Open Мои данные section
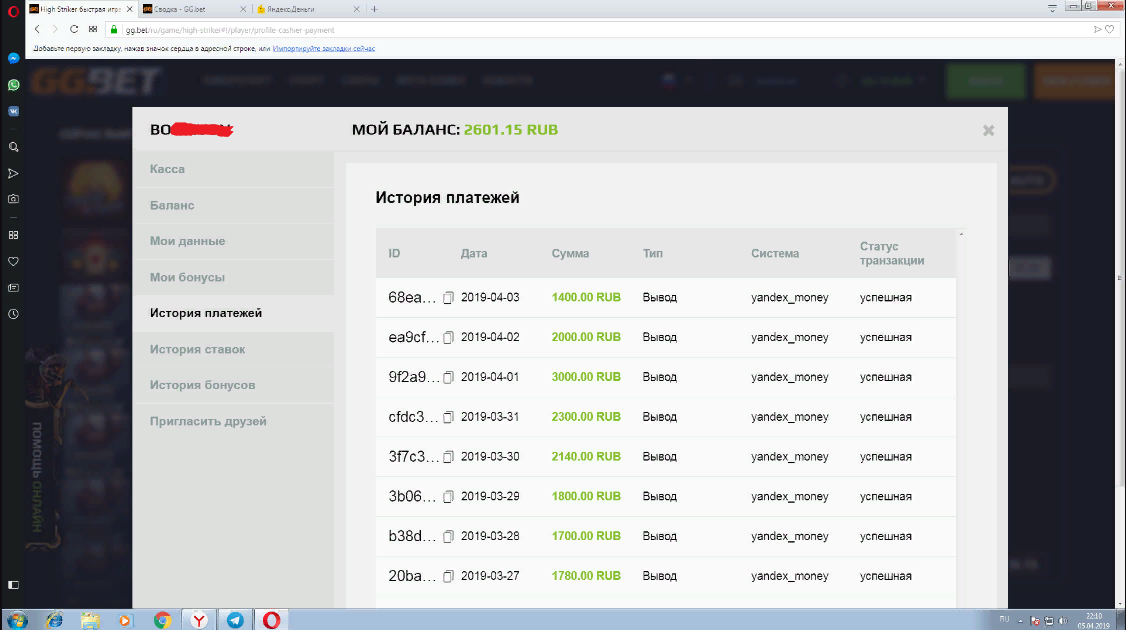Image resolution: width=1126 pixels, height=630 pixels. pos(233,241)
